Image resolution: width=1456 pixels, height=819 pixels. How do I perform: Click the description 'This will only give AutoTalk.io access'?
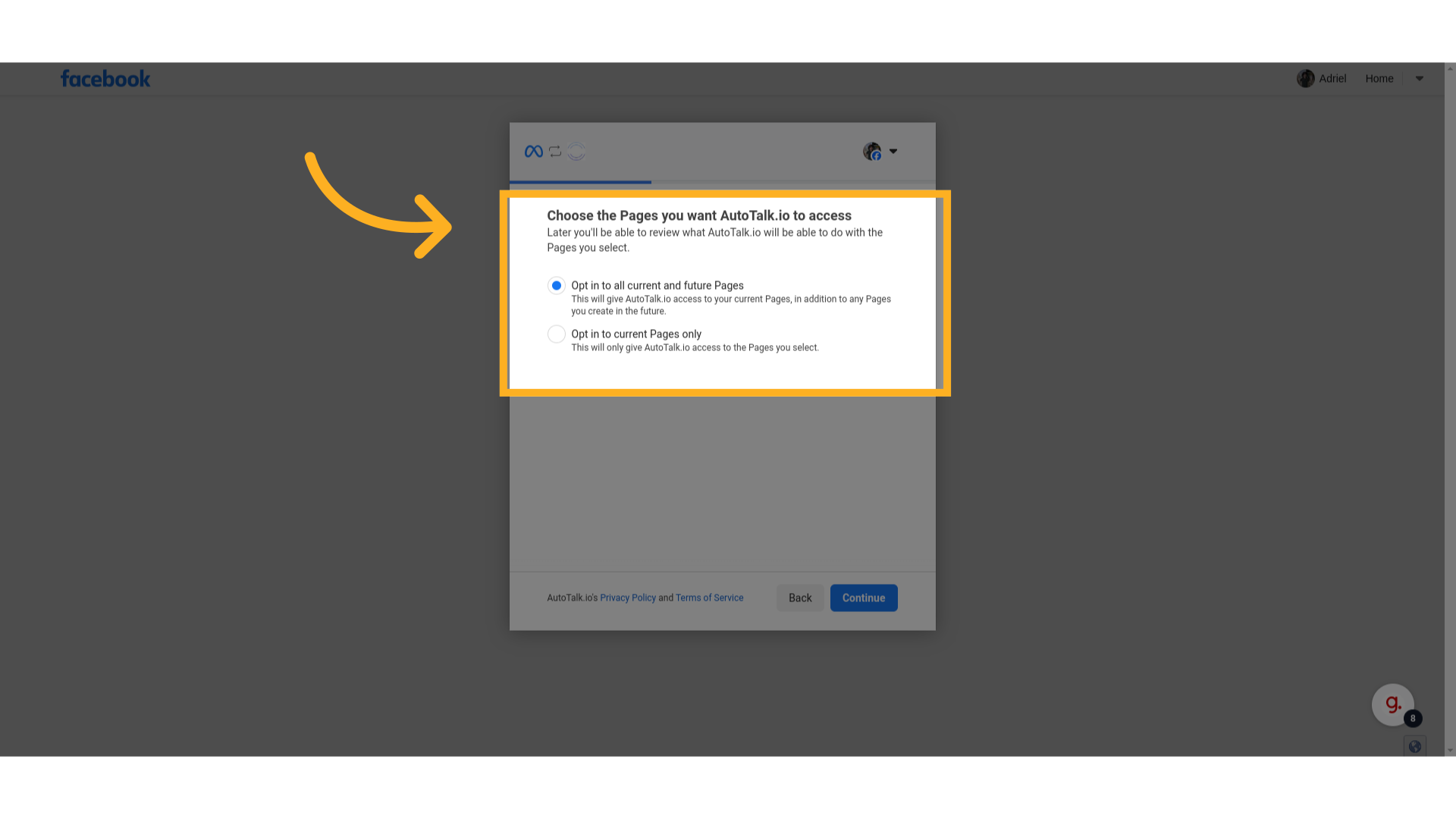tap(695, 348)
